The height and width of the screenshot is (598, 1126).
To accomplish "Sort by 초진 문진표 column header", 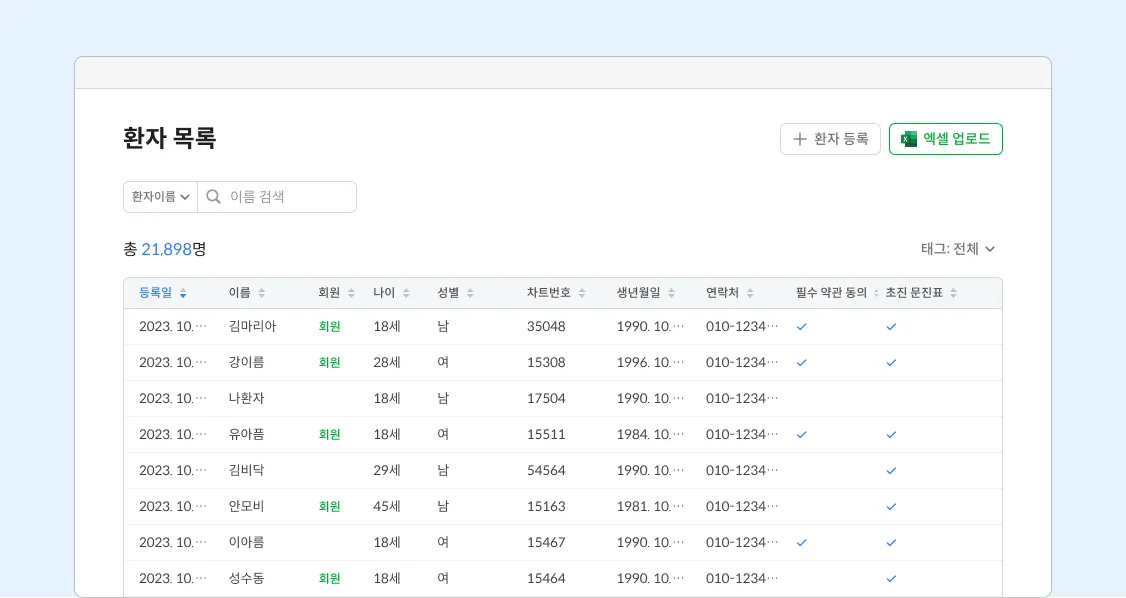I will pos(921,293).
